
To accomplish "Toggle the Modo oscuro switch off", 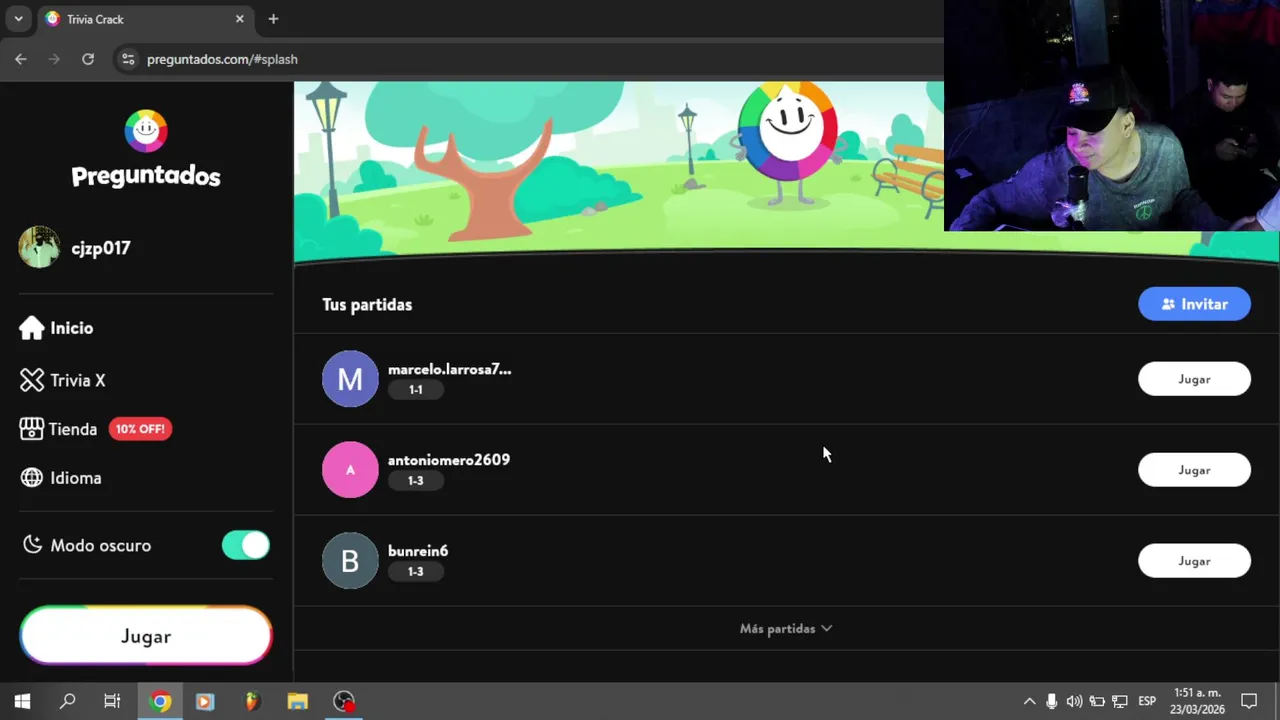I will pyautogui.click(x=246, y=545).
